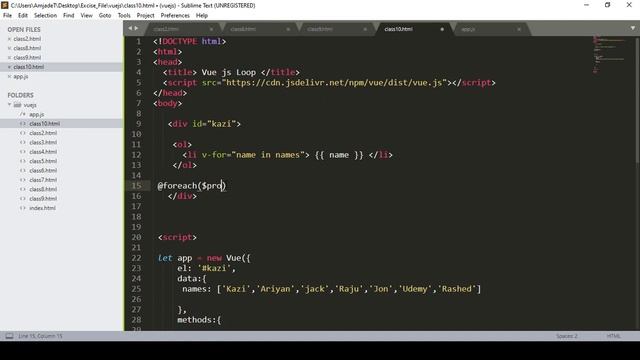Image resolution: width=640 pixels, height=360 pixels.
Task: Change syntax via HTML in status bar
Action: [613, 336]
